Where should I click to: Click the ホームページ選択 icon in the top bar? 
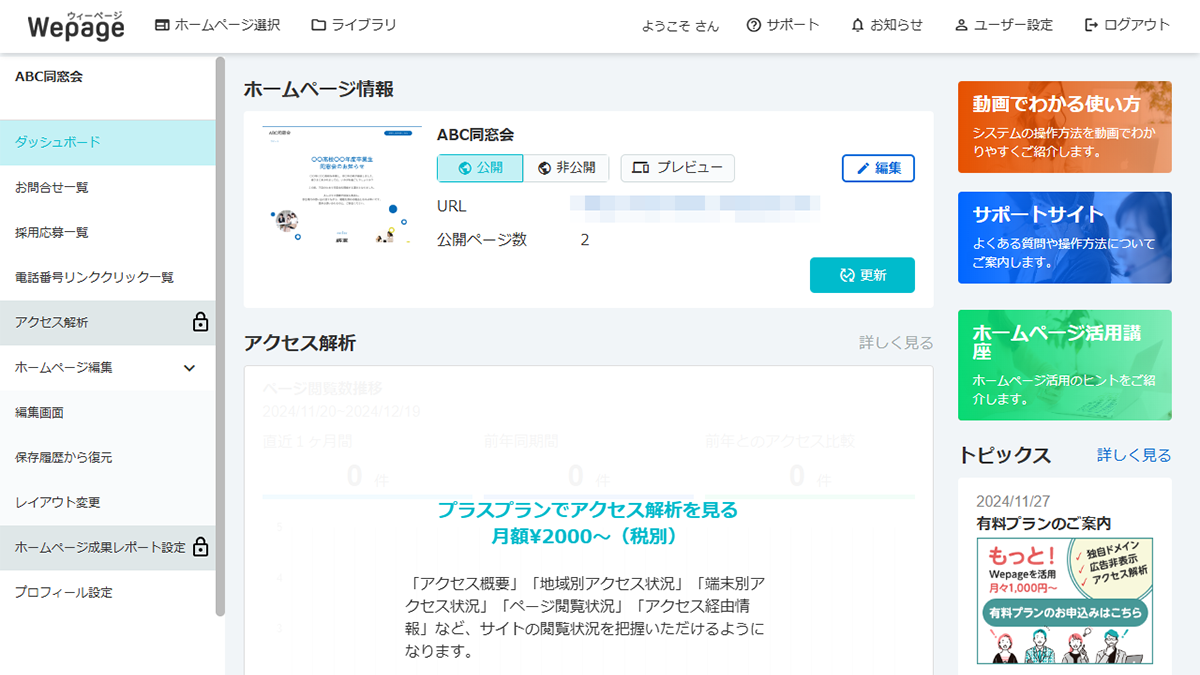(x=160, y=25)
